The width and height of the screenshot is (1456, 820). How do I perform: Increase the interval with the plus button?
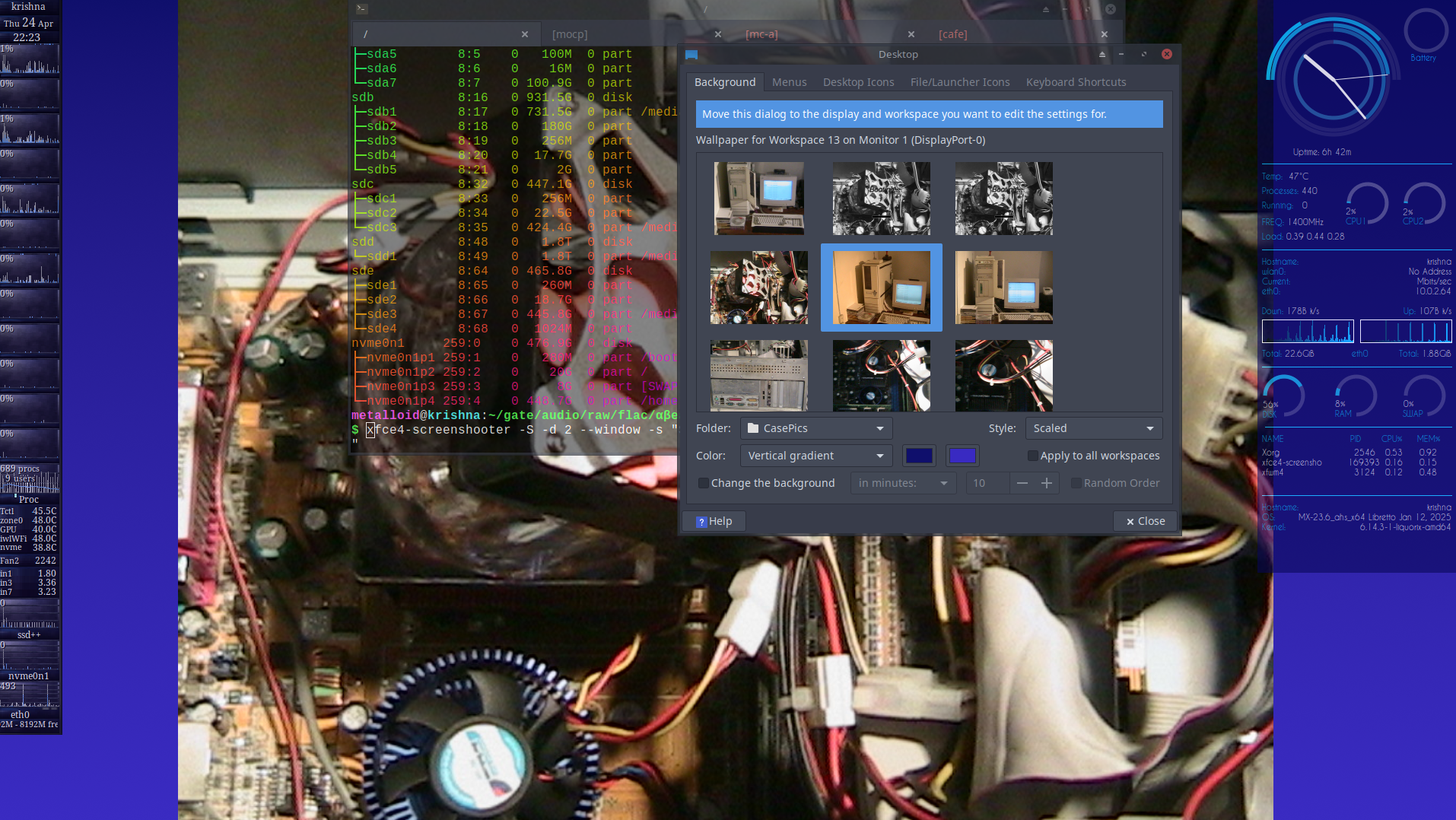pyautogui.click(x=1047, y=483)
